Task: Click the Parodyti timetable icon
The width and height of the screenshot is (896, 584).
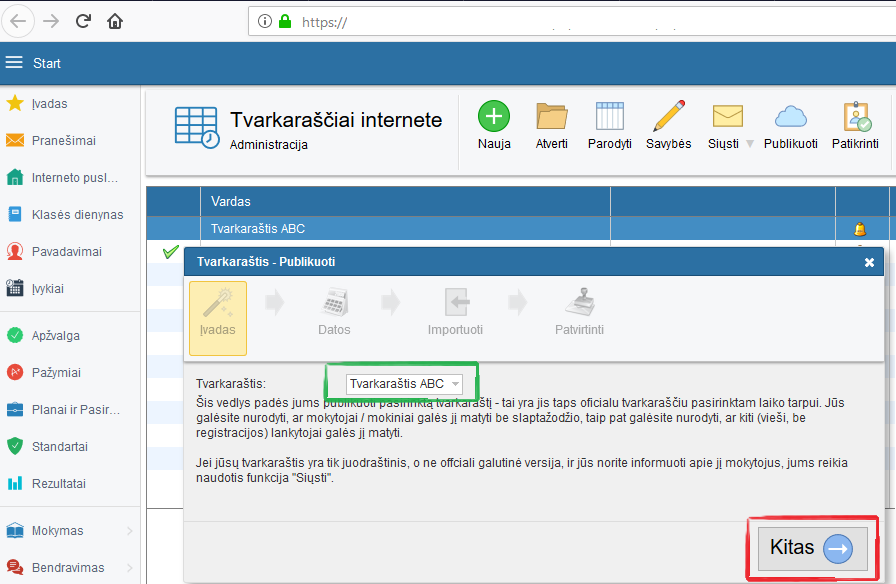Action: [609, 117]
